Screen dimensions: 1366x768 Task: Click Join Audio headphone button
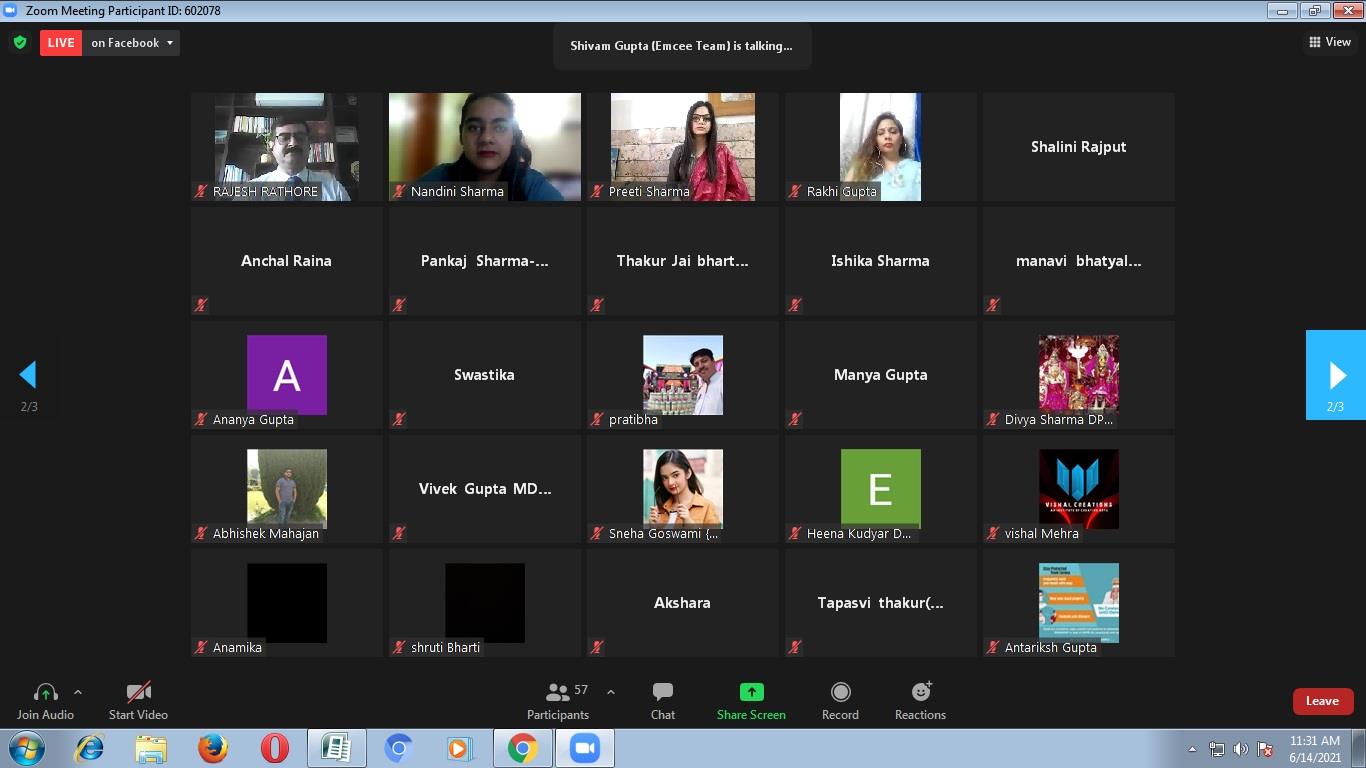pos(45,701)
